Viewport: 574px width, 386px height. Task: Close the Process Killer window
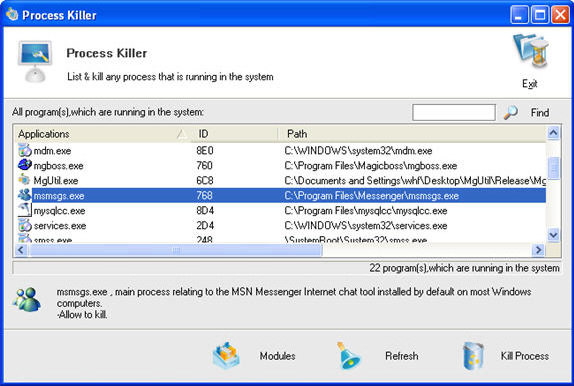tap(560, 15)
